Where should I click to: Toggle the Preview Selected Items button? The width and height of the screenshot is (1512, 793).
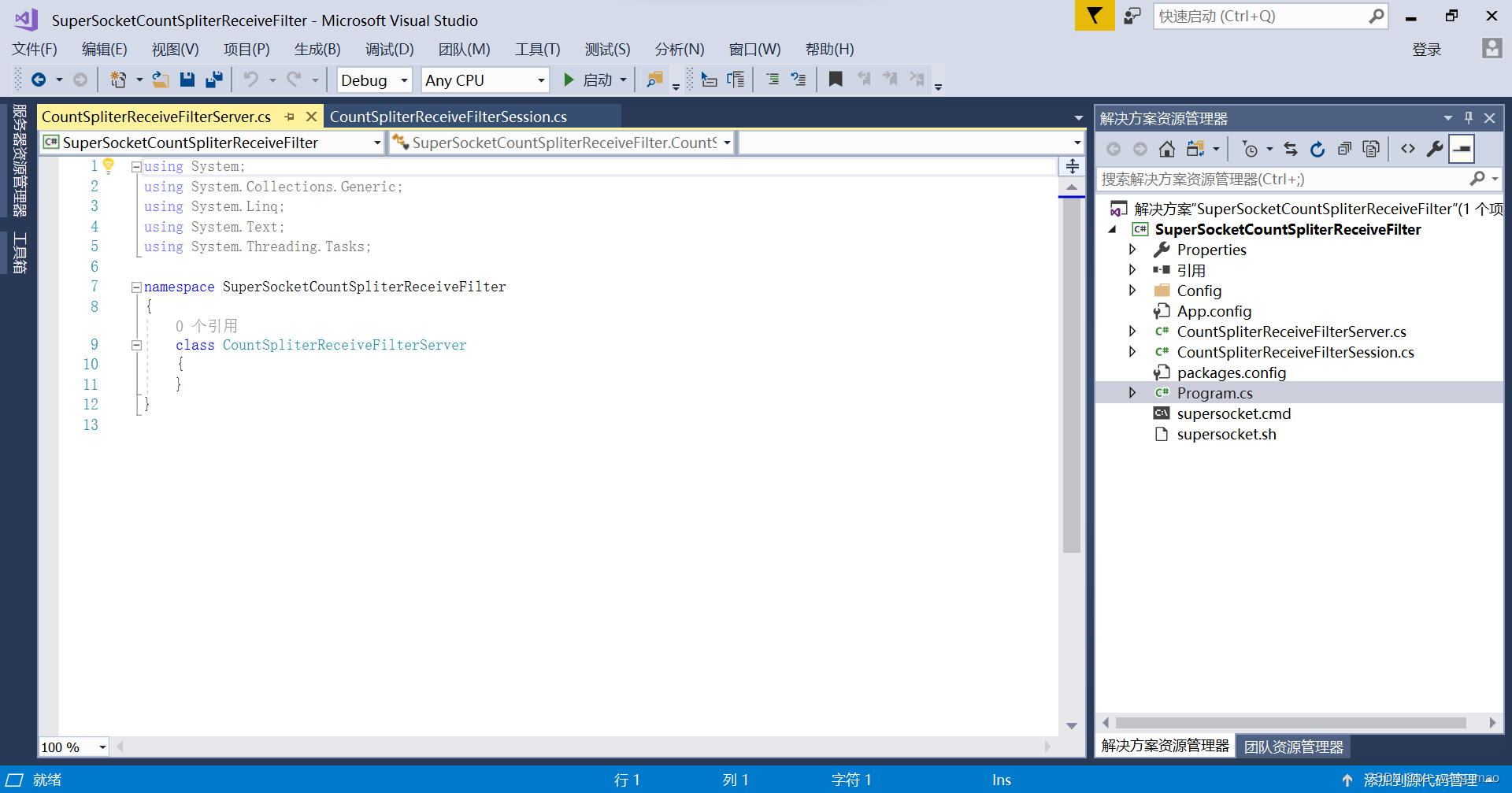(1462, 149)
